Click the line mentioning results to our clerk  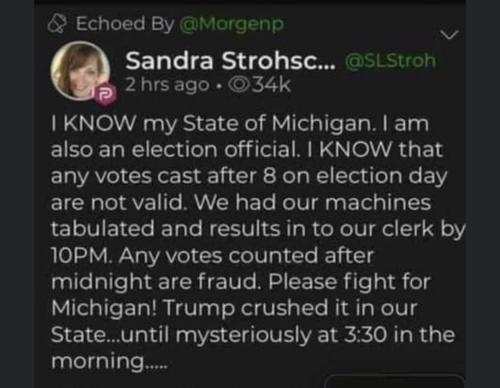click(258, 229)
